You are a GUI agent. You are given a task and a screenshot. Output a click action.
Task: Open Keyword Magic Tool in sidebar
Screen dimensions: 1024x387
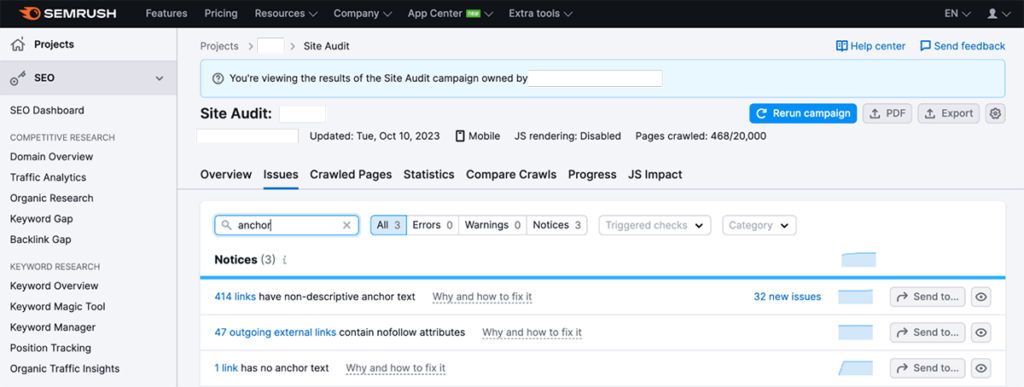[57, 307]
